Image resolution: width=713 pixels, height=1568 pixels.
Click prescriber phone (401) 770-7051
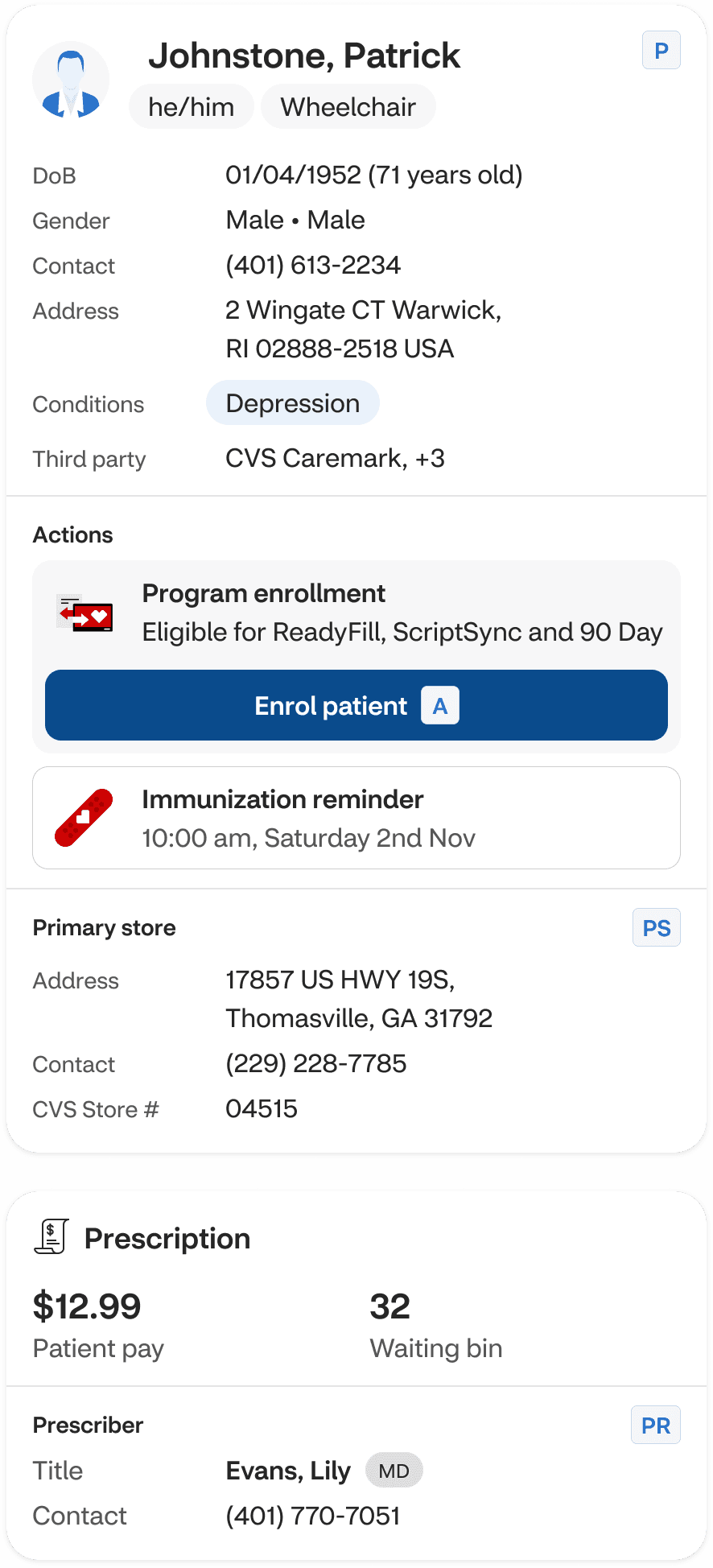click(312, 1516)
